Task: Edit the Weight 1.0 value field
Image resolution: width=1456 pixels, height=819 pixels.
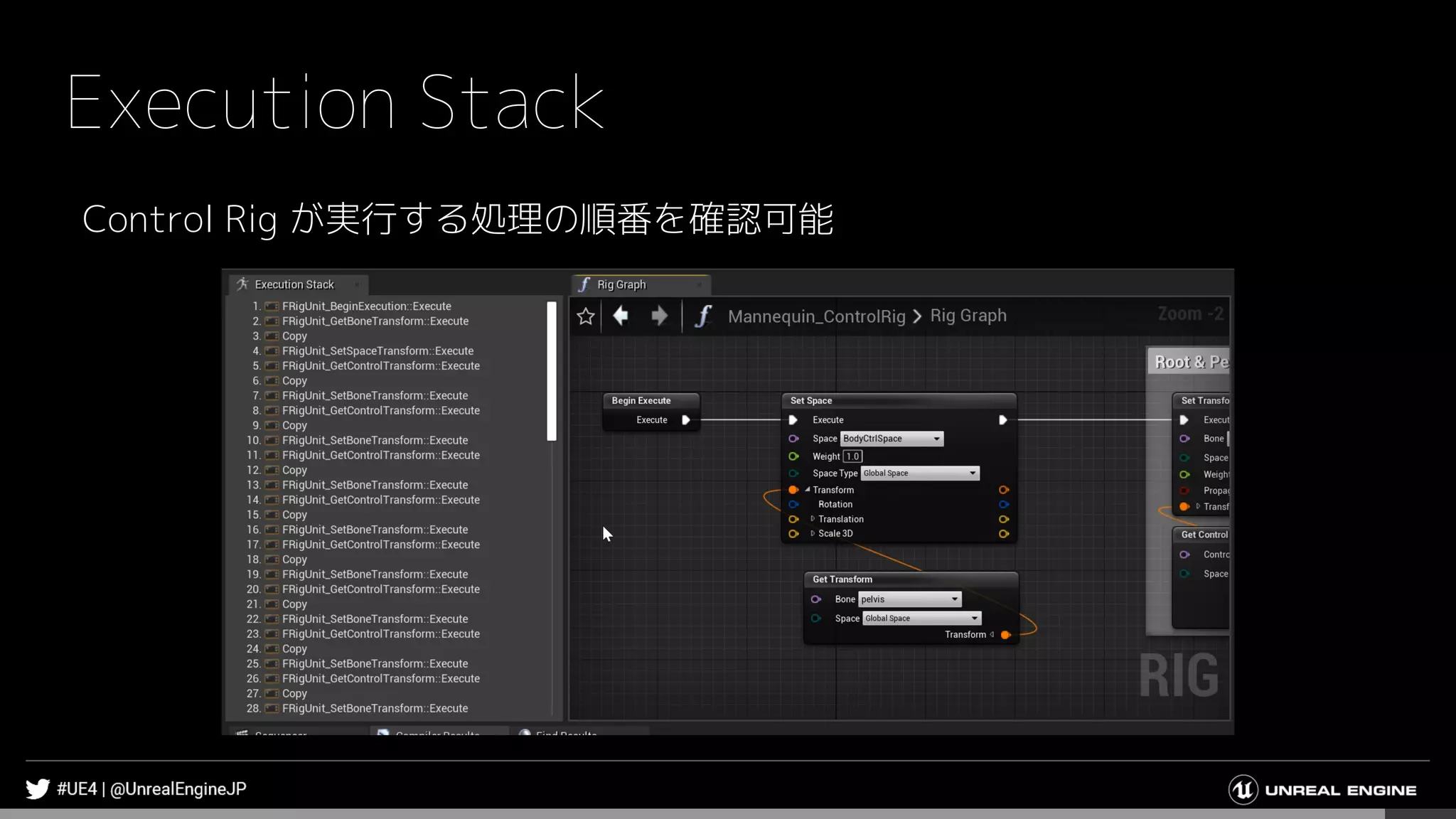Action: click(852, 456)
